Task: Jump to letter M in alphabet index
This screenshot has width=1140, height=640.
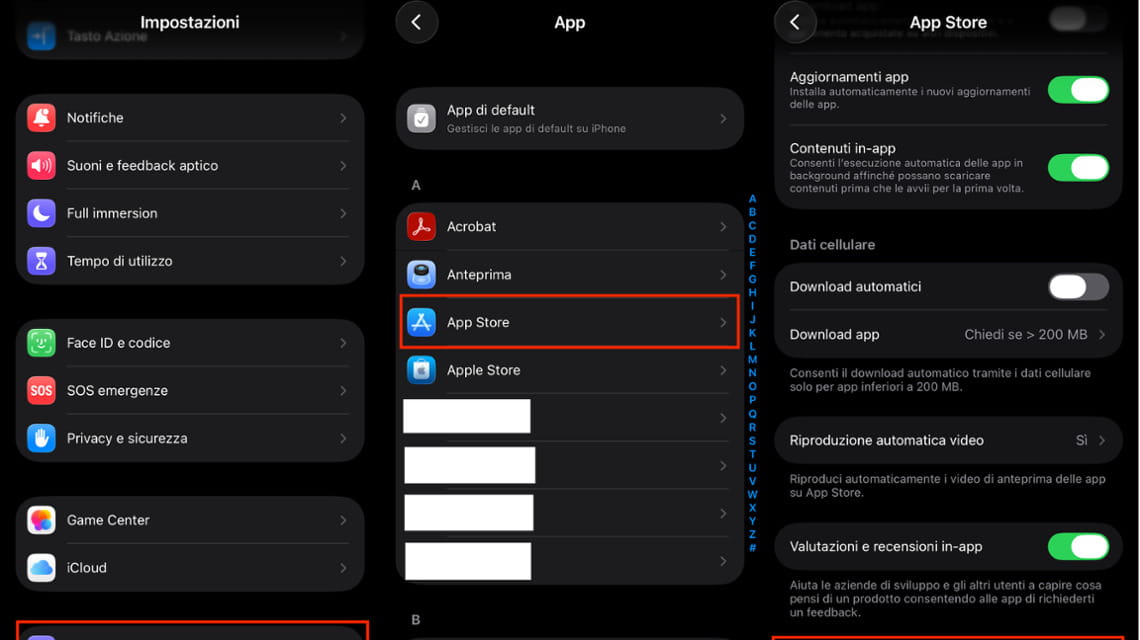Action: point(752,360)
